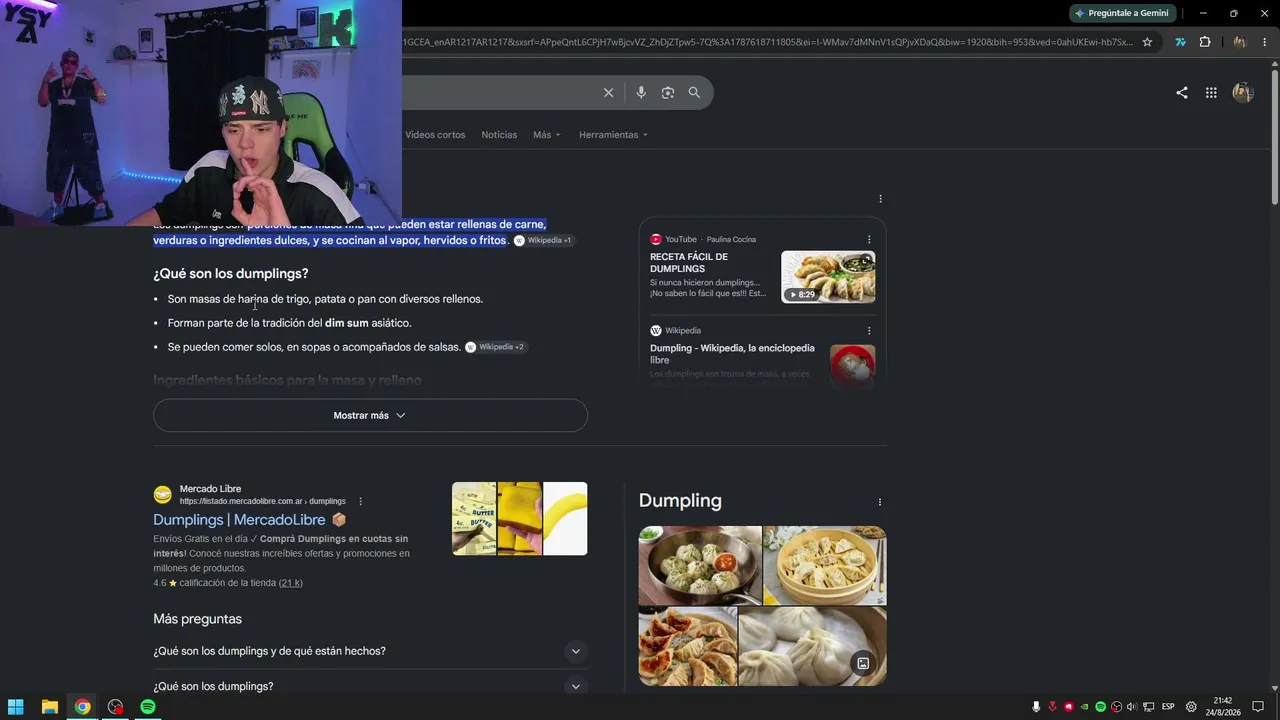Viewport: 1280px width, 720px height.
Task: Expand the last '¿Qué son los dumplings?' question
Action: click(370, 687)
